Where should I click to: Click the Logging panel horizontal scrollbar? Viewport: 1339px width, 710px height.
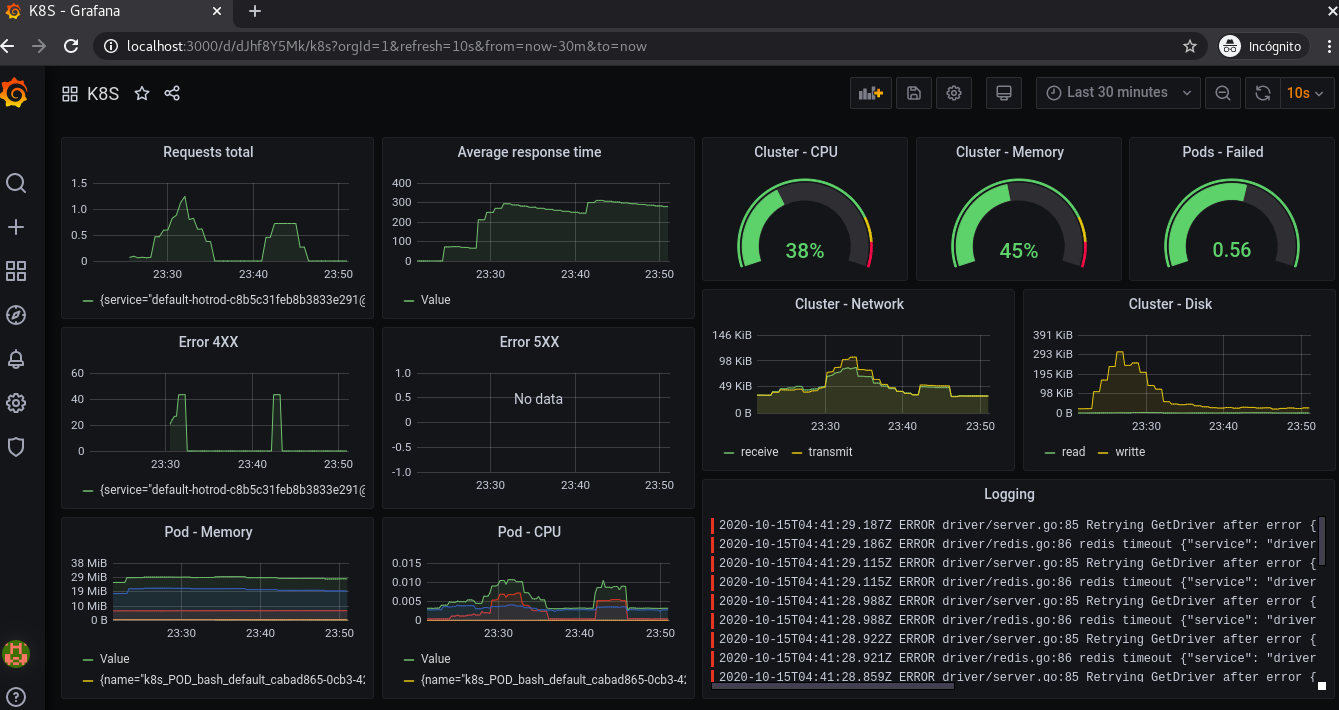(x=834, y=686)
